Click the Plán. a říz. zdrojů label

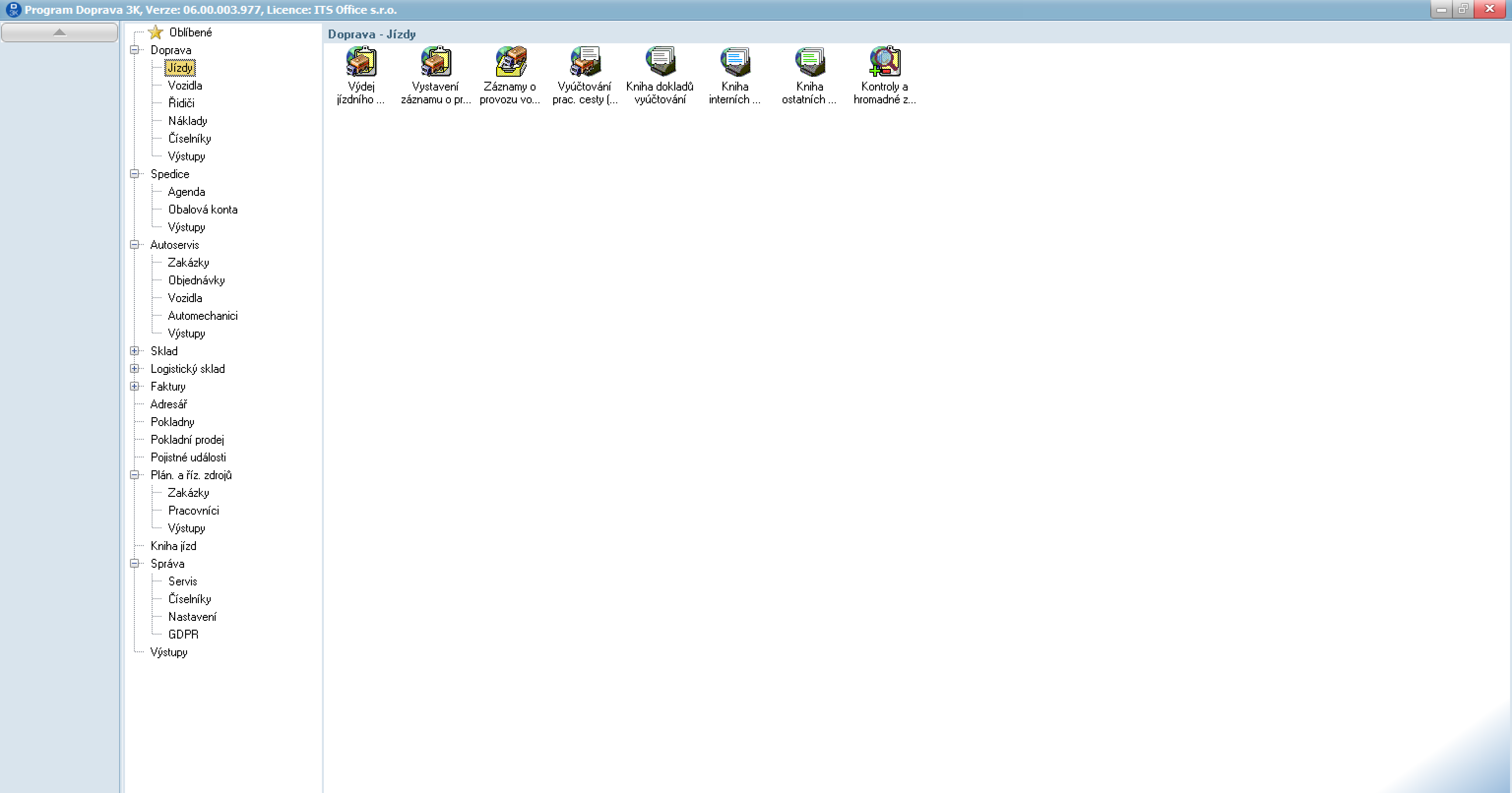tap(191, 475)
